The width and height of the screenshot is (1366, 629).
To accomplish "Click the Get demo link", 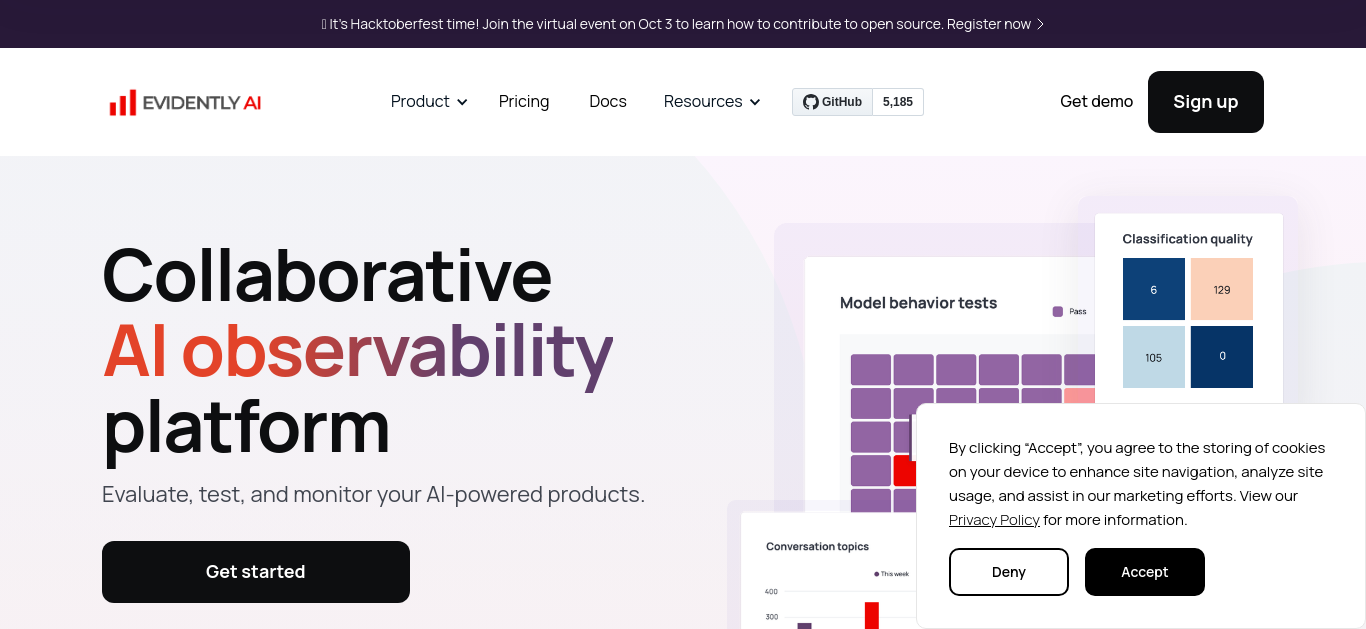I will click(1096, 101).
